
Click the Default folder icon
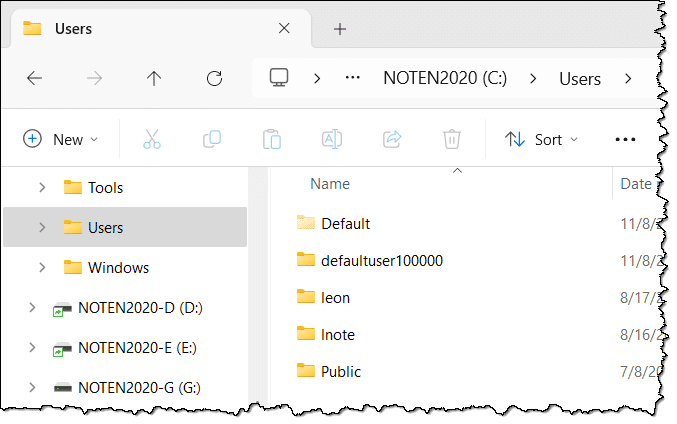pyautogui.click(x=306, y=223)
